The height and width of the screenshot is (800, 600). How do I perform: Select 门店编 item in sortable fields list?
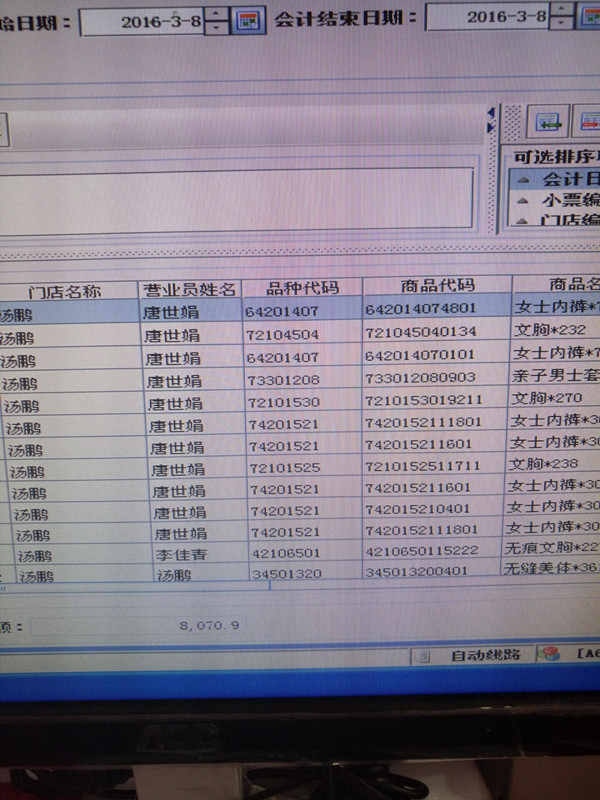click(565, 219)
